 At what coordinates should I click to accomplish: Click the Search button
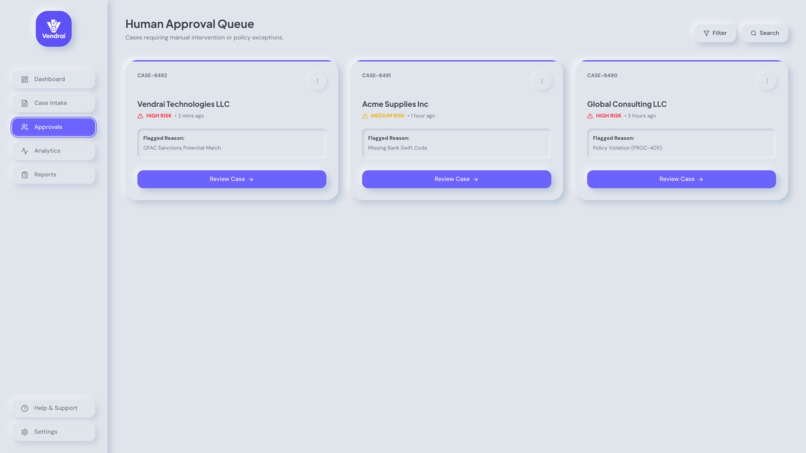tap(764, 33)
